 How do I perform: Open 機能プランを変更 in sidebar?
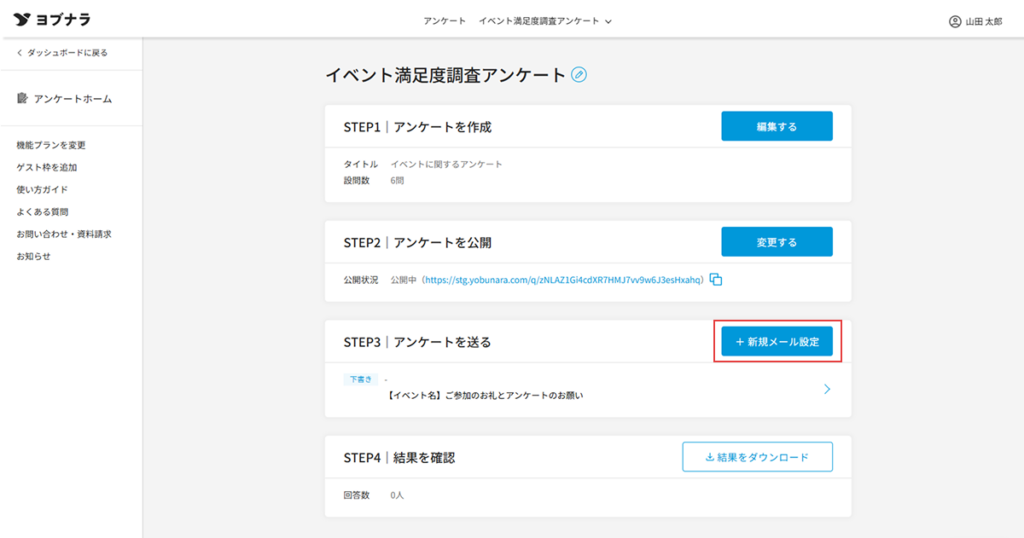50,146
